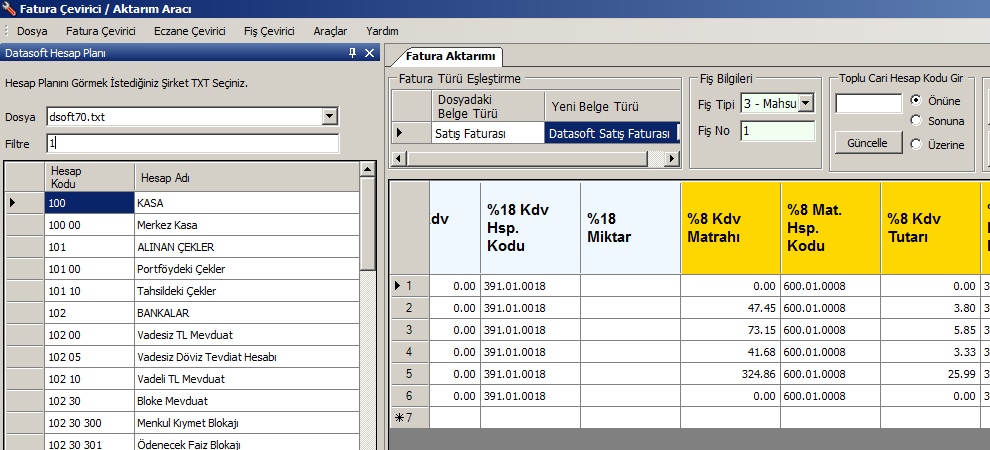Select the Menkul Kıymet Blokajı row
The image size is (990, 450).
point(183,423)
